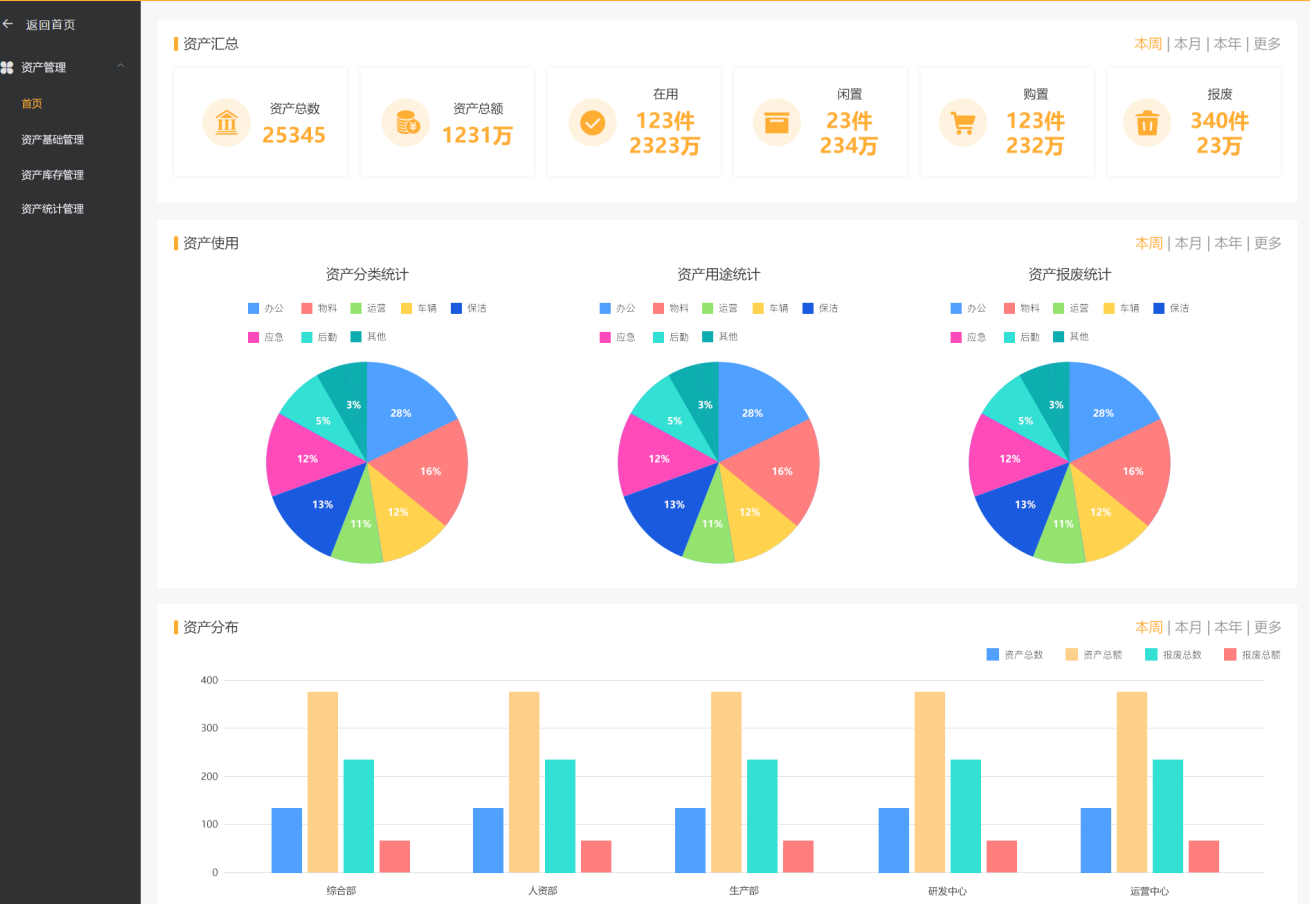Click the shopping cart icon for 购置

coord(962,123)
